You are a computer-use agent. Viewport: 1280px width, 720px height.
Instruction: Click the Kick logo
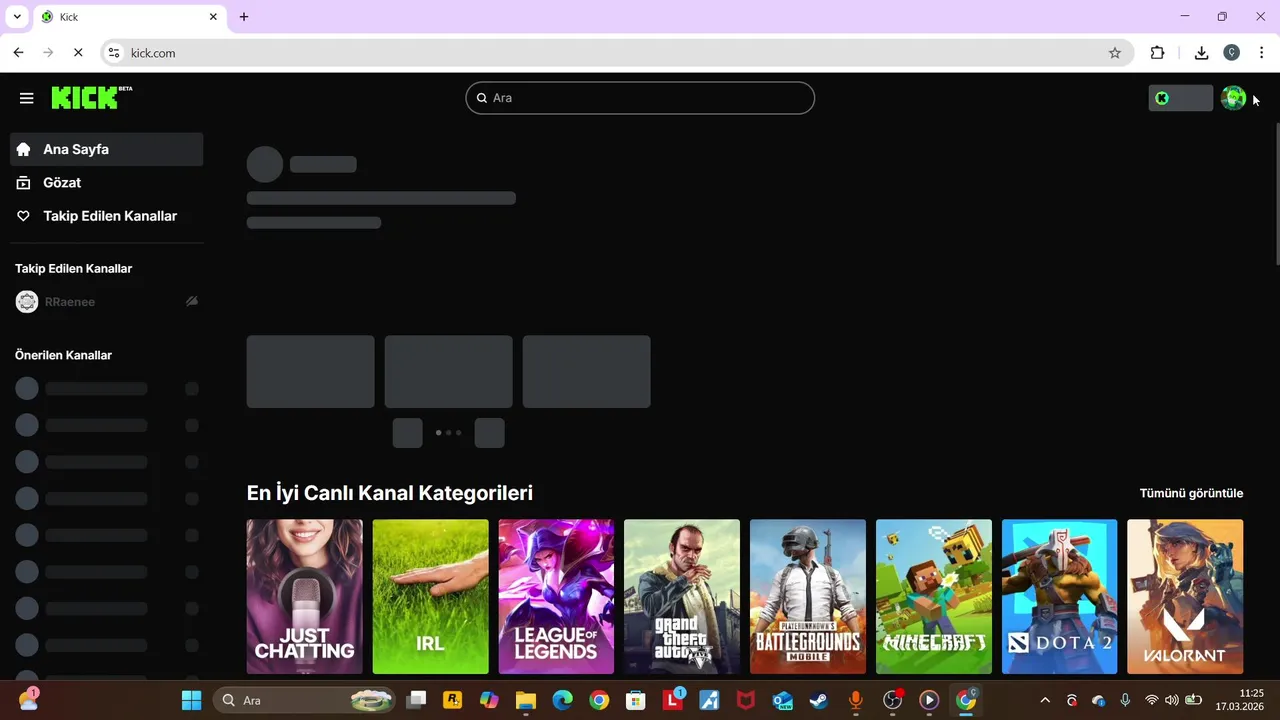coord(91,97)
